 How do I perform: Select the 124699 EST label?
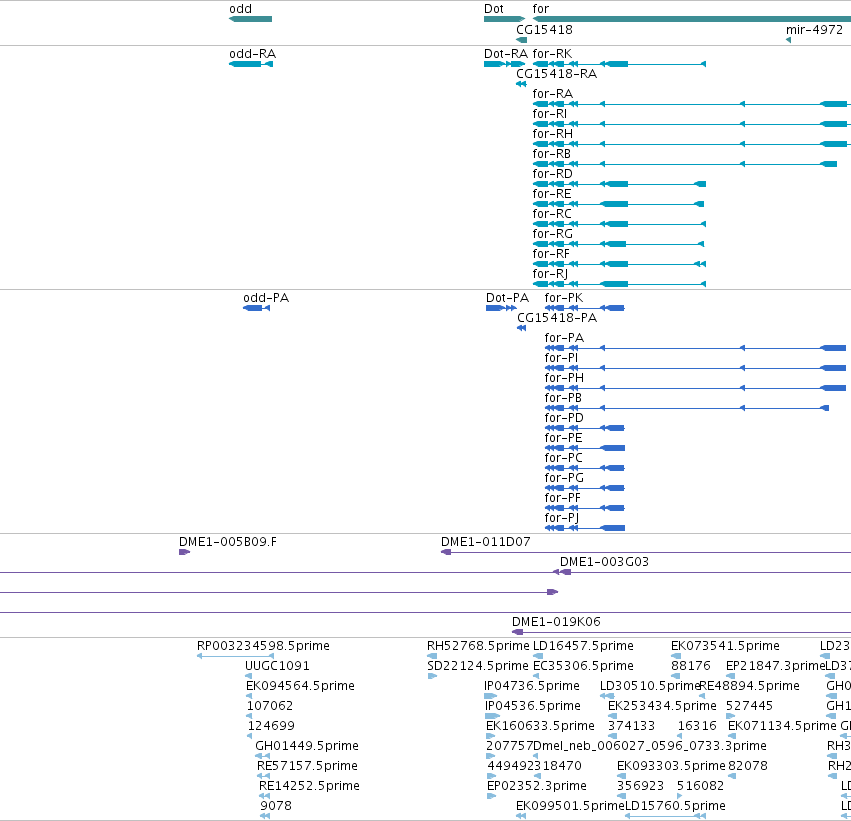pyautogui.click(x=271, y=726)
